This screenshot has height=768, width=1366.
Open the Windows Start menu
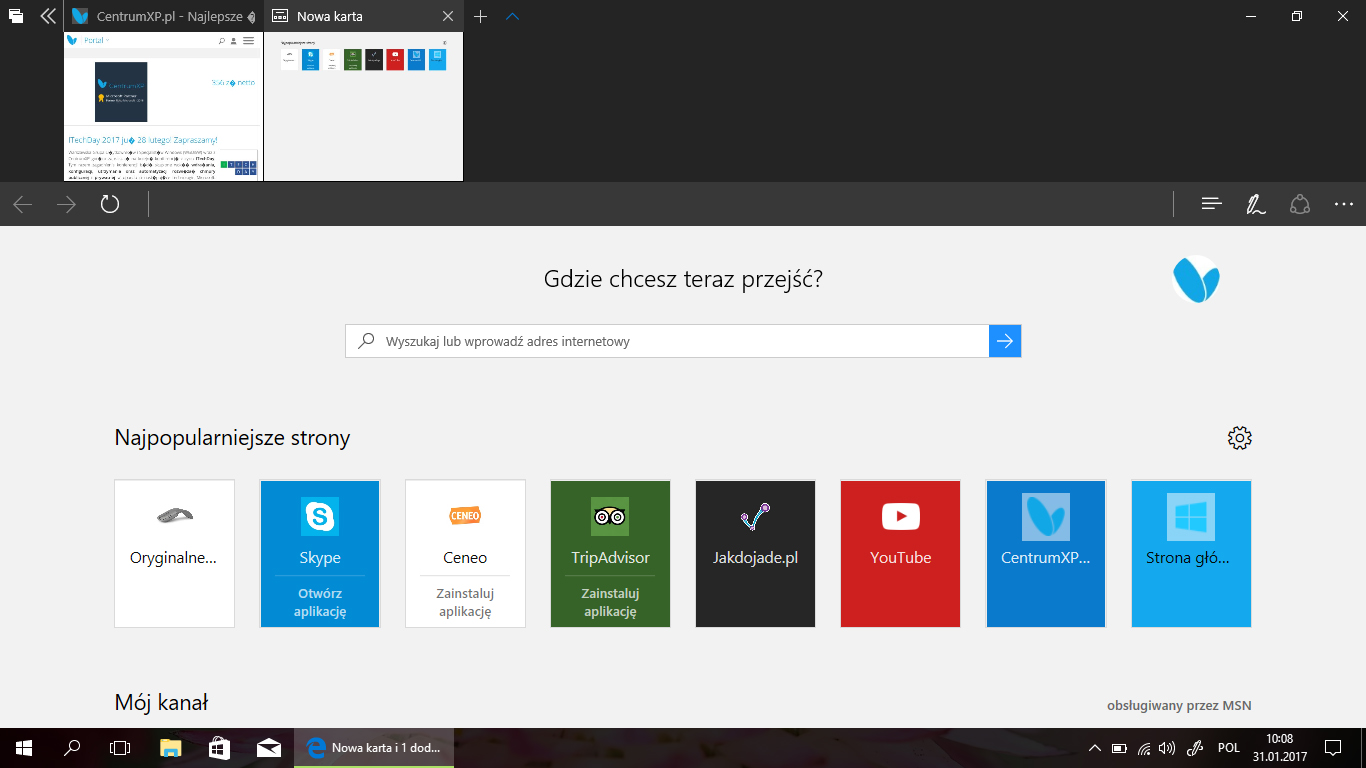(x=24, y=748)
